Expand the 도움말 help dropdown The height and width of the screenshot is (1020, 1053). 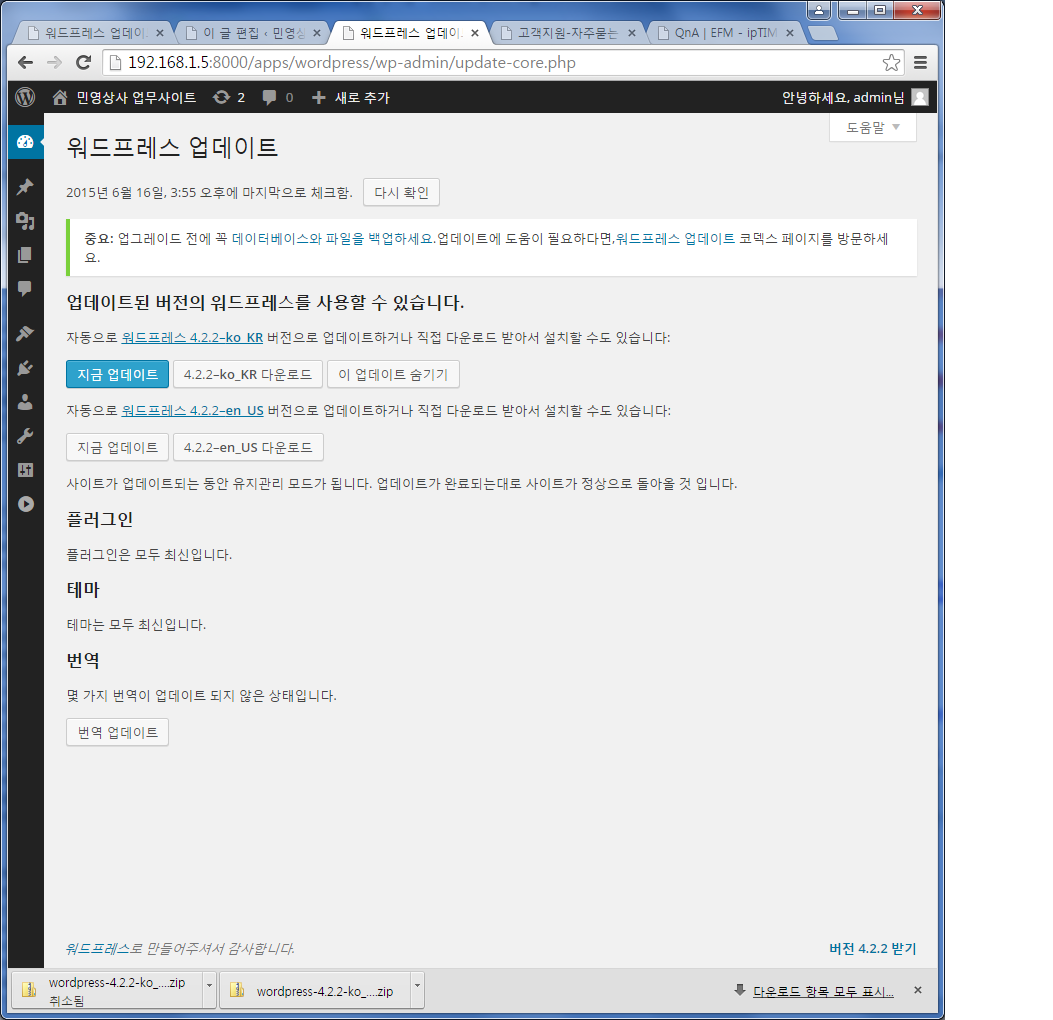872,127
